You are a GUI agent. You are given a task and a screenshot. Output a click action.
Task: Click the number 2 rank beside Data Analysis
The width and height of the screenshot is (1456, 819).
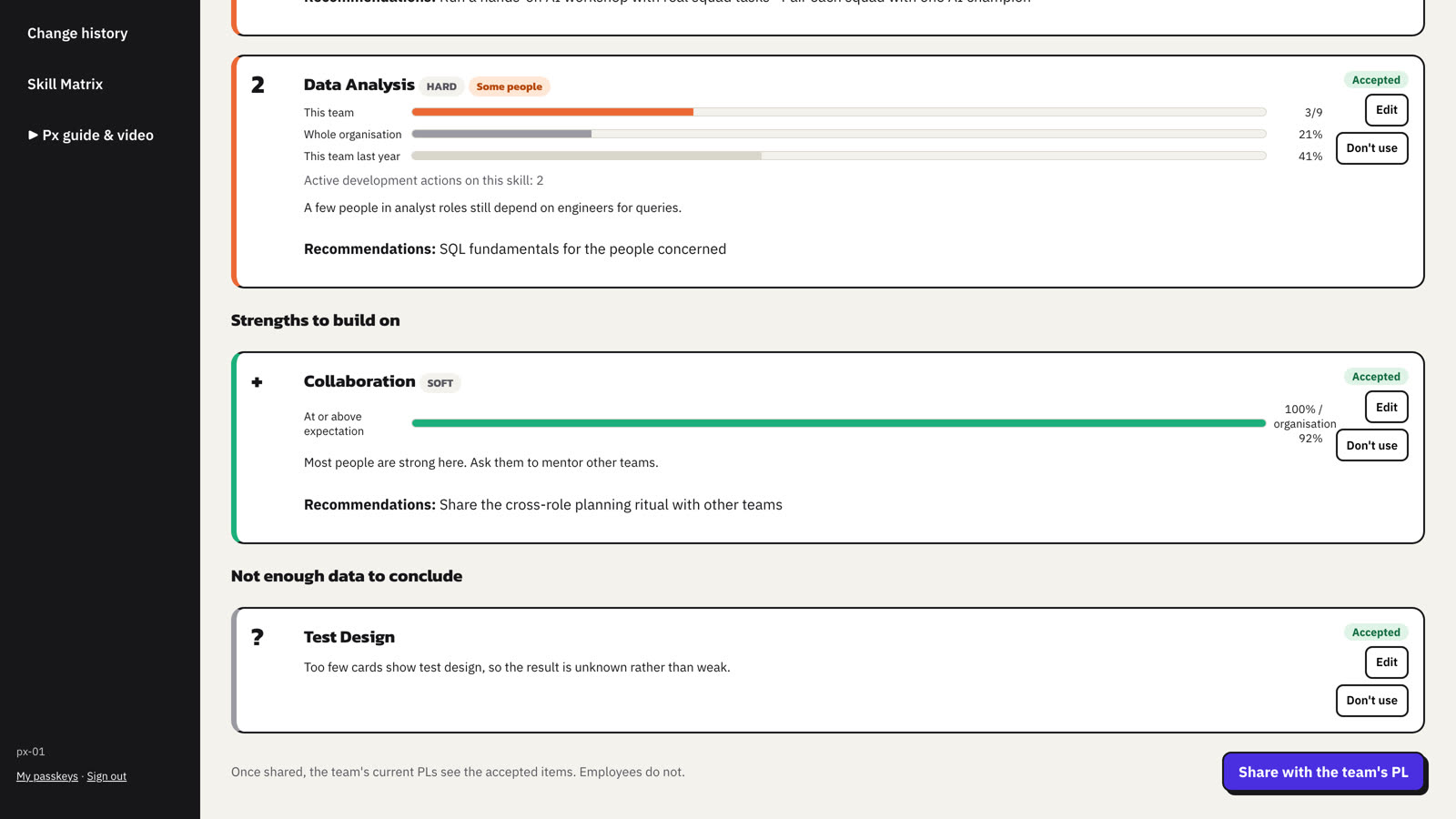pyautogui.click(x=258, y=85)
